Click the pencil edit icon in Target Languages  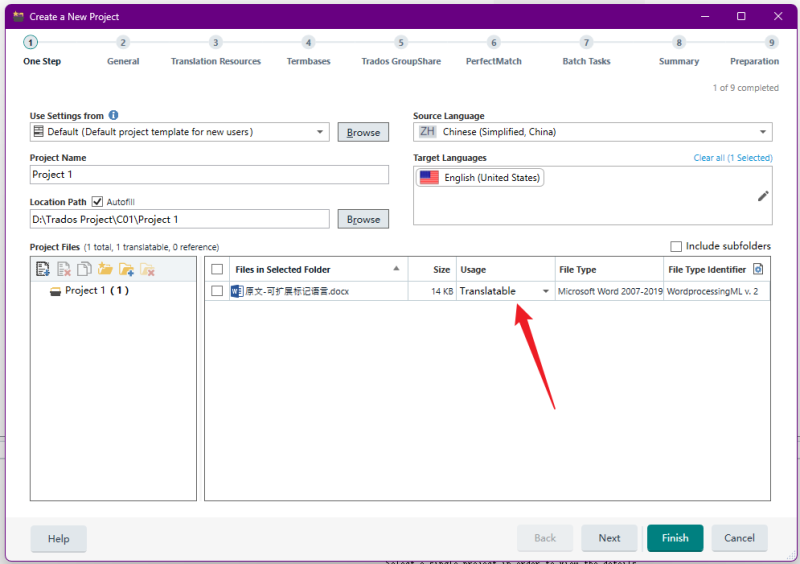tap(763, 196)
